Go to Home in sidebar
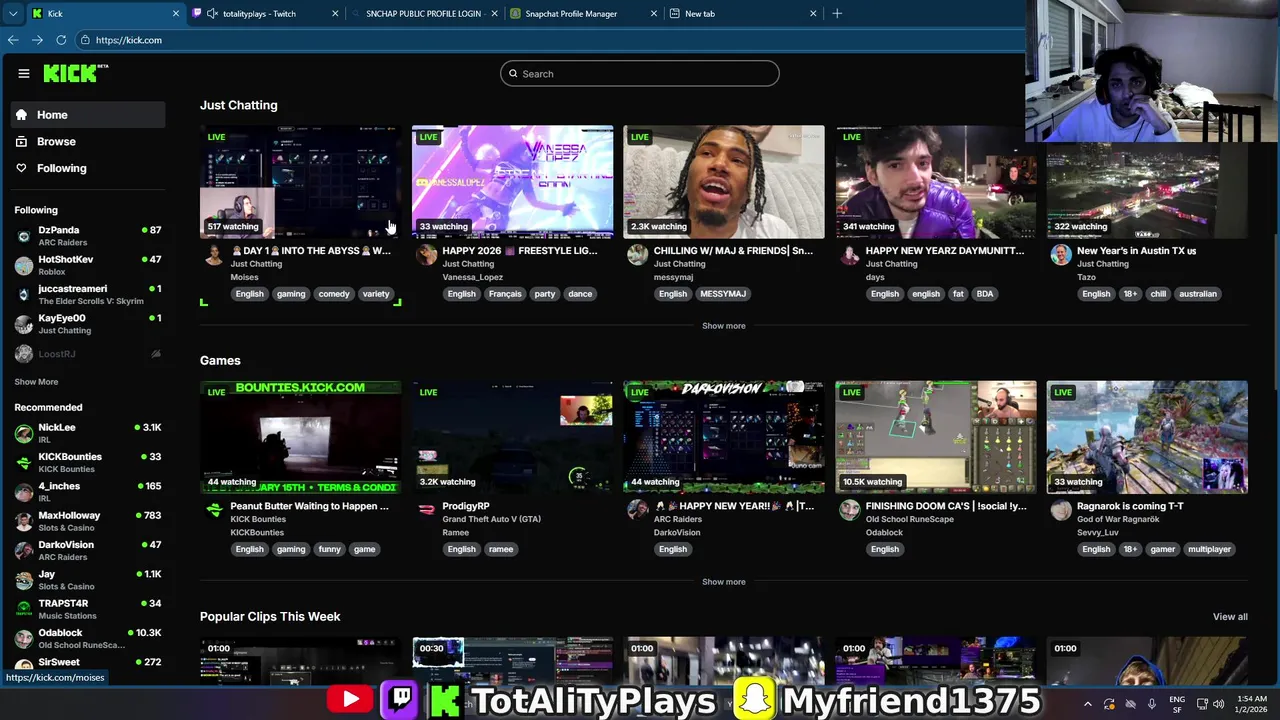Screen dimensions: 1280x720 click(88, 115)
